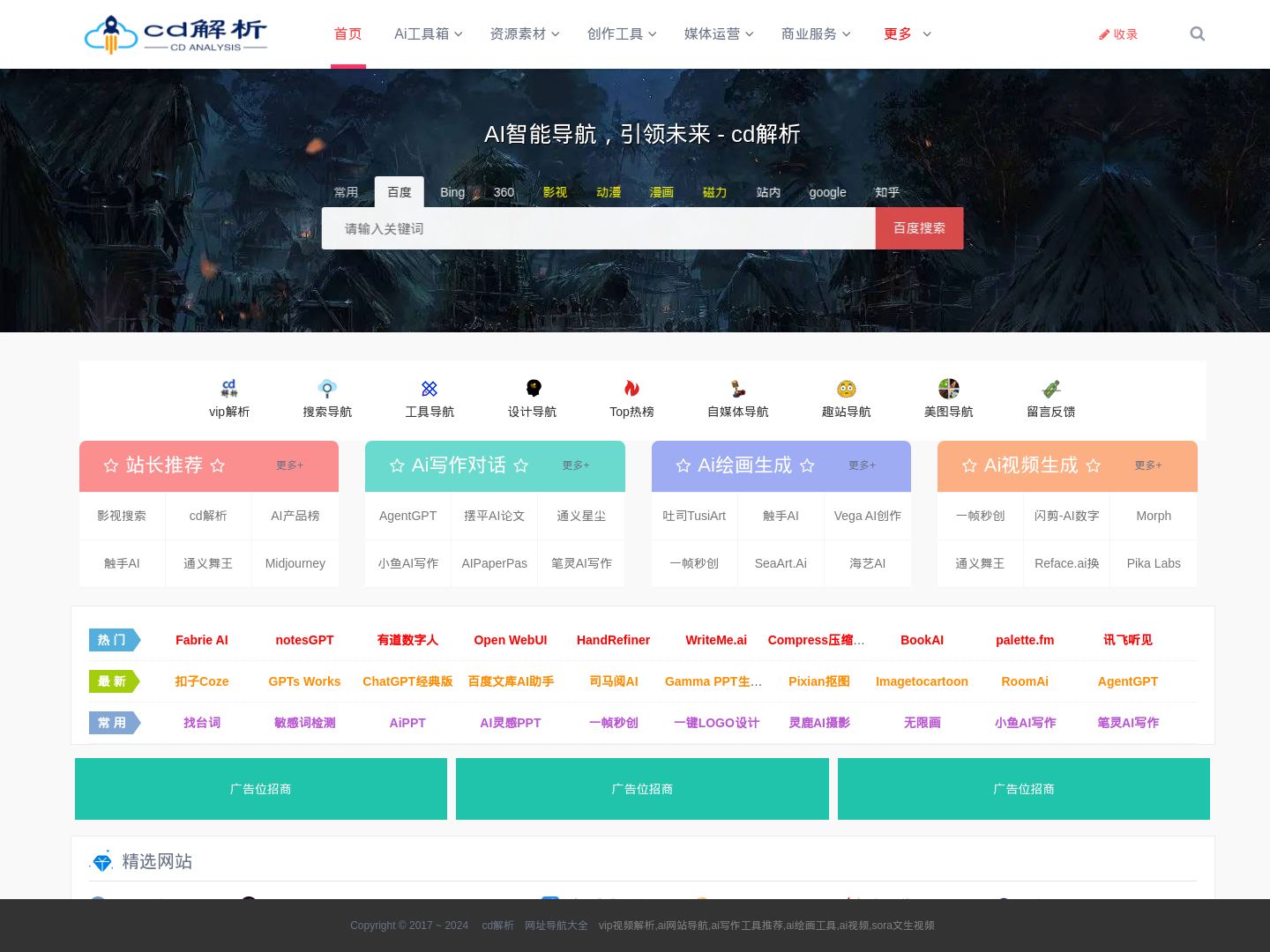Expand the 更多 dropdown in navbar
The width and height of the screenshot is (1270, 952).
(908, 33)
